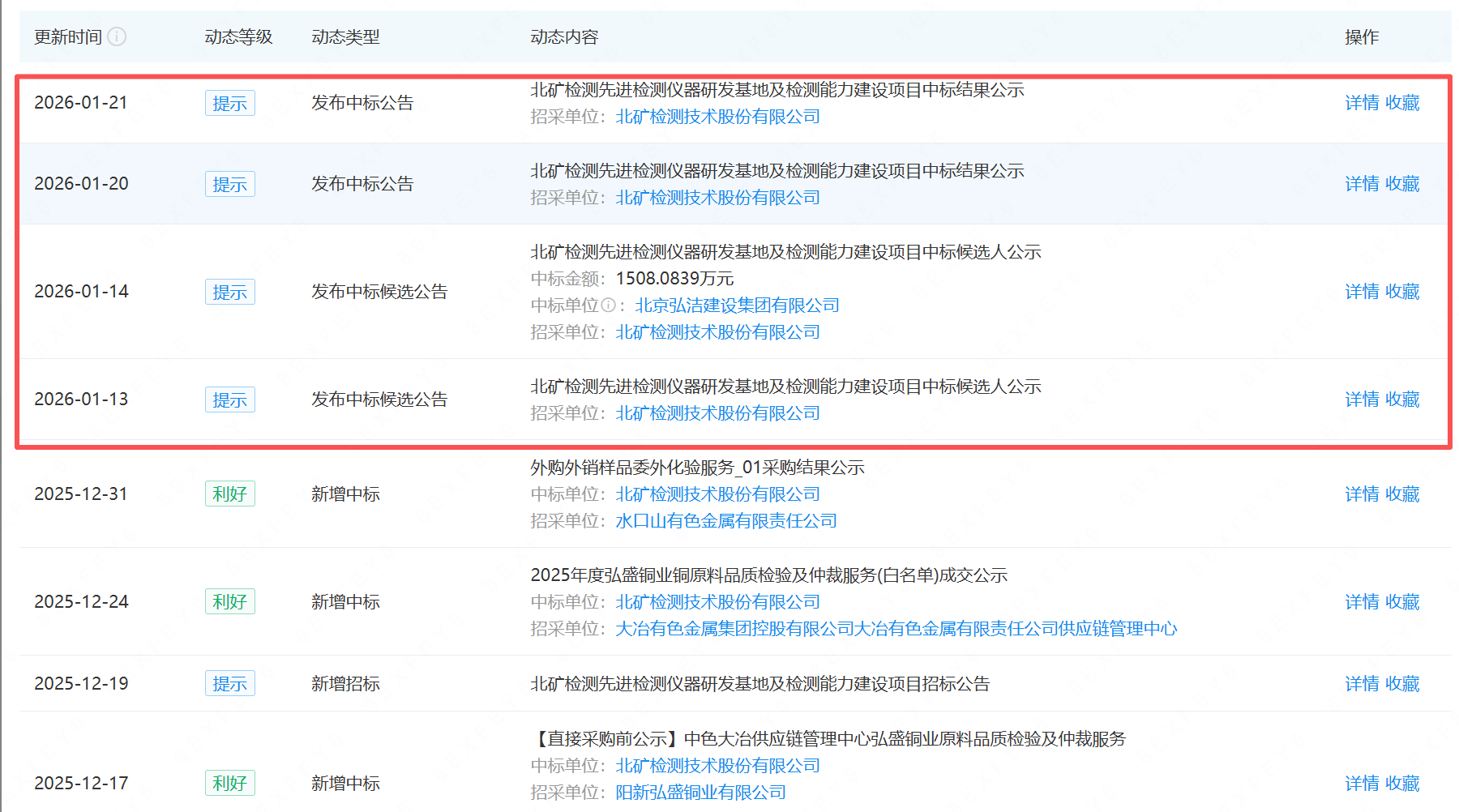
Task: Click the 中标结果公示 title in 2026-01-20 row
Action: [x=777, y=171]
